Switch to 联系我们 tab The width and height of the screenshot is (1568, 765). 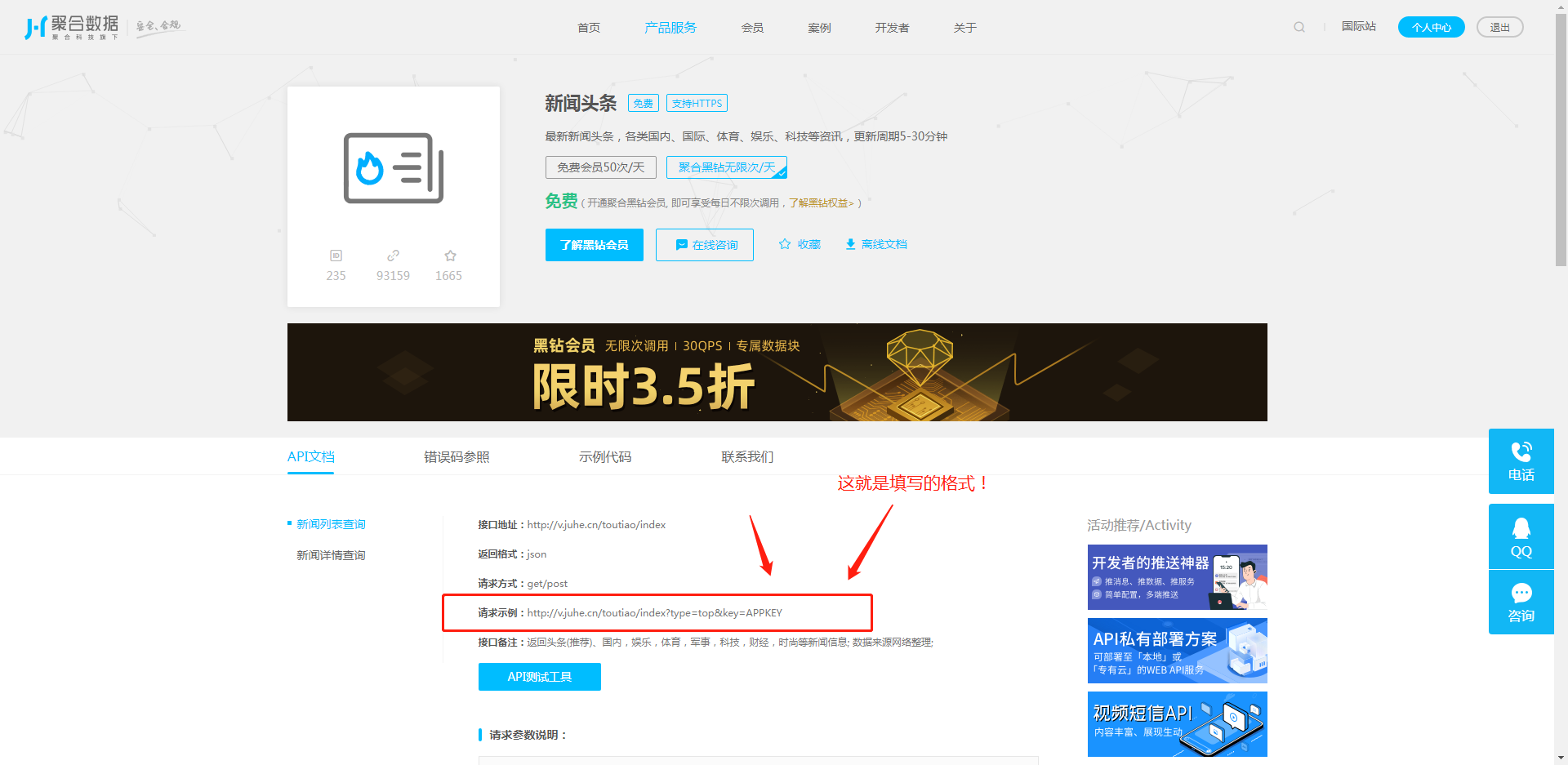pos(747,457)
